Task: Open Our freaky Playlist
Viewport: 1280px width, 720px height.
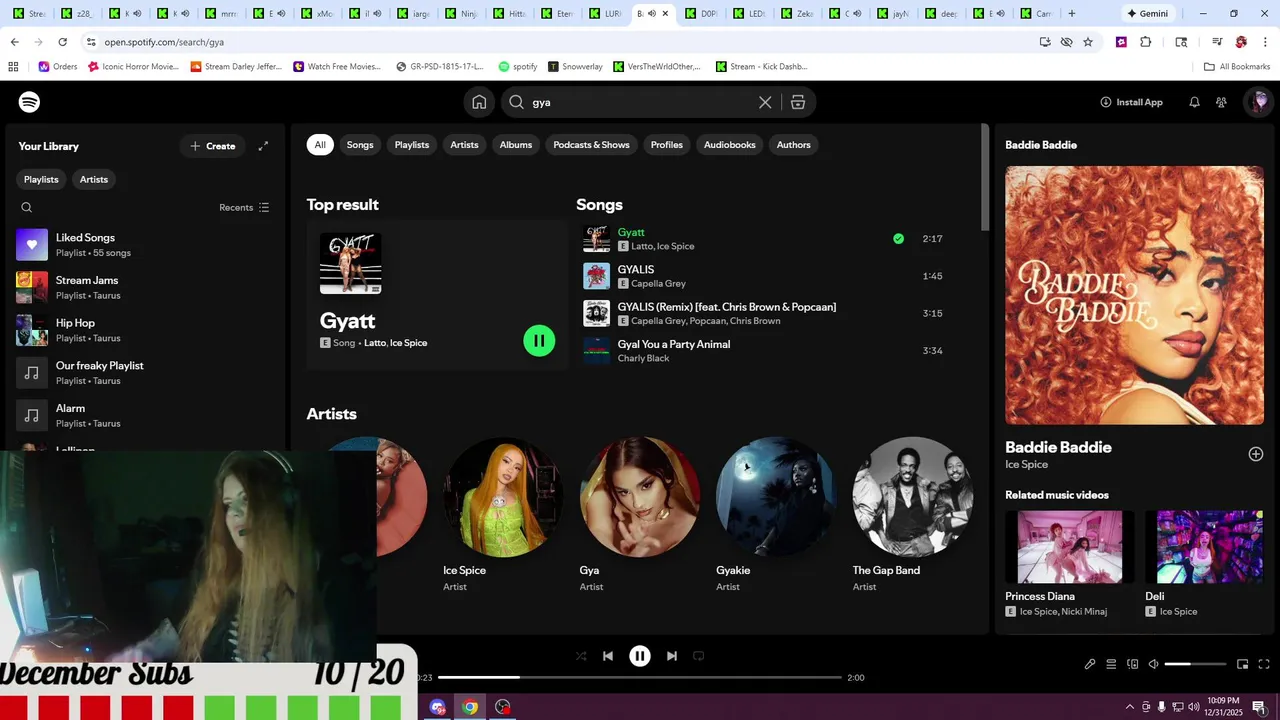Action: [x=145, y=373]
